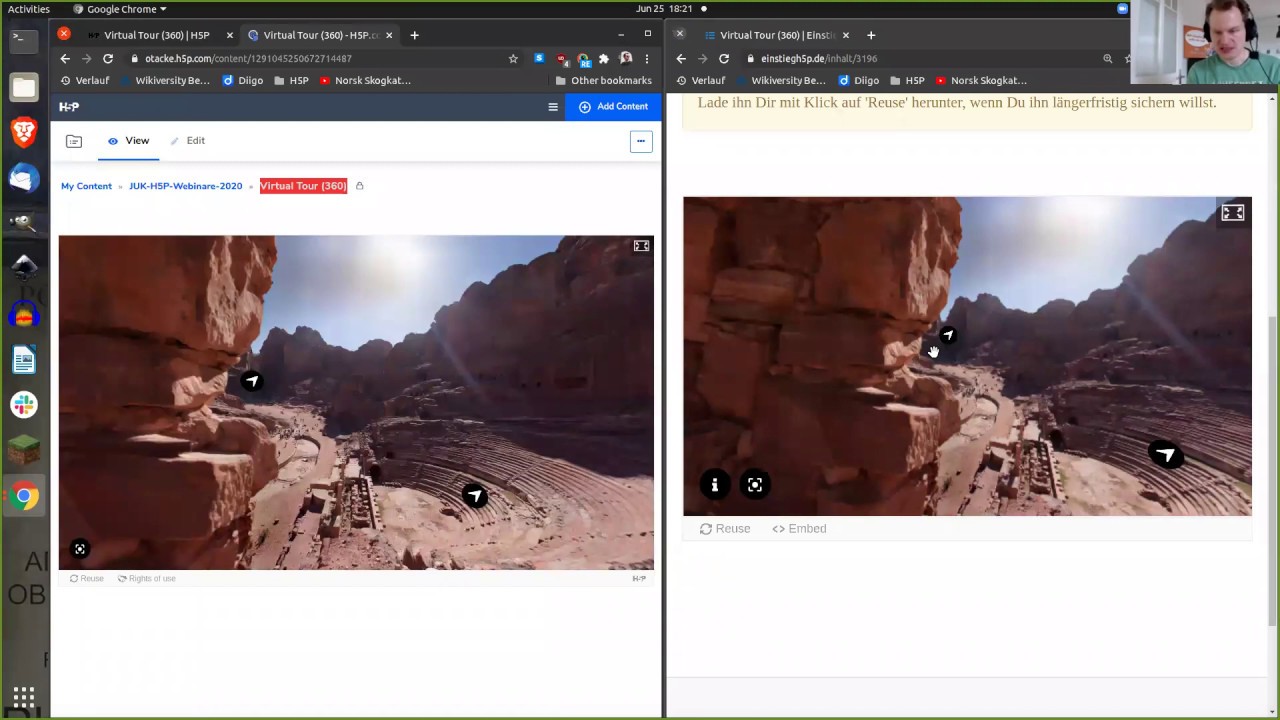Recenter the camera in the left tour
Viewport: 1280px width, 720px height.
point(80,549)
